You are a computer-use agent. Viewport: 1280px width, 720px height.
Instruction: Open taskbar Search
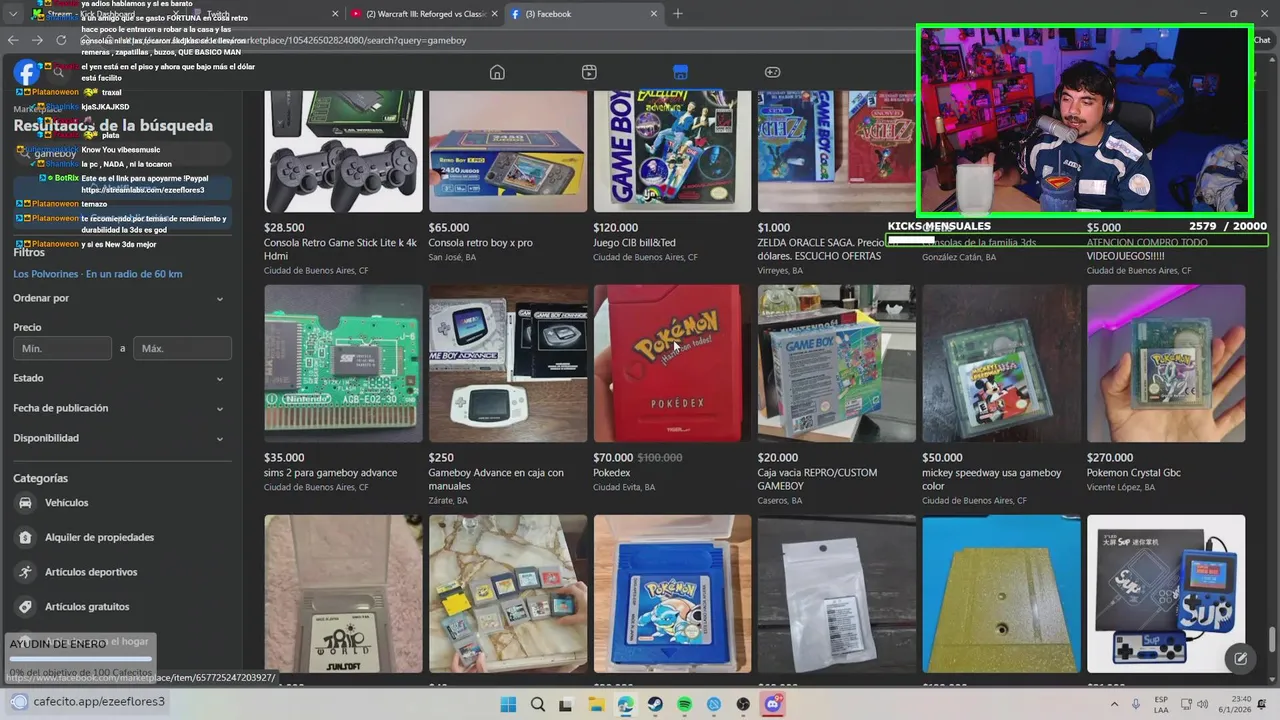coord(538,704)
